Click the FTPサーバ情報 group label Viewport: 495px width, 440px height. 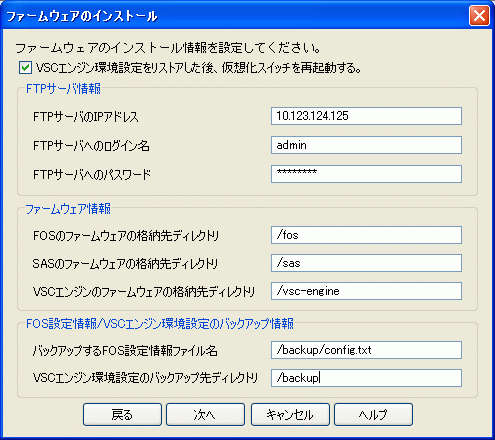click(x=63, y=89)
